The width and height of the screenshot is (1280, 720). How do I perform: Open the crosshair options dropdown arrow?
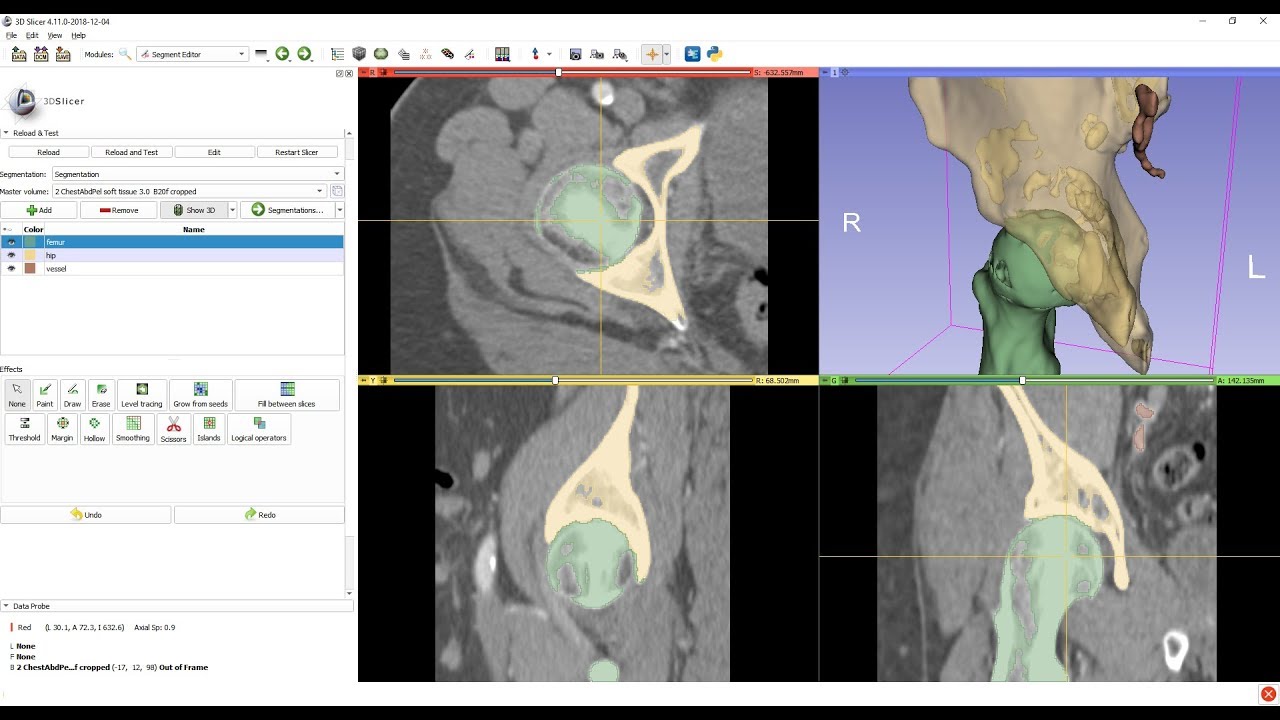click(x=666, y=54)
